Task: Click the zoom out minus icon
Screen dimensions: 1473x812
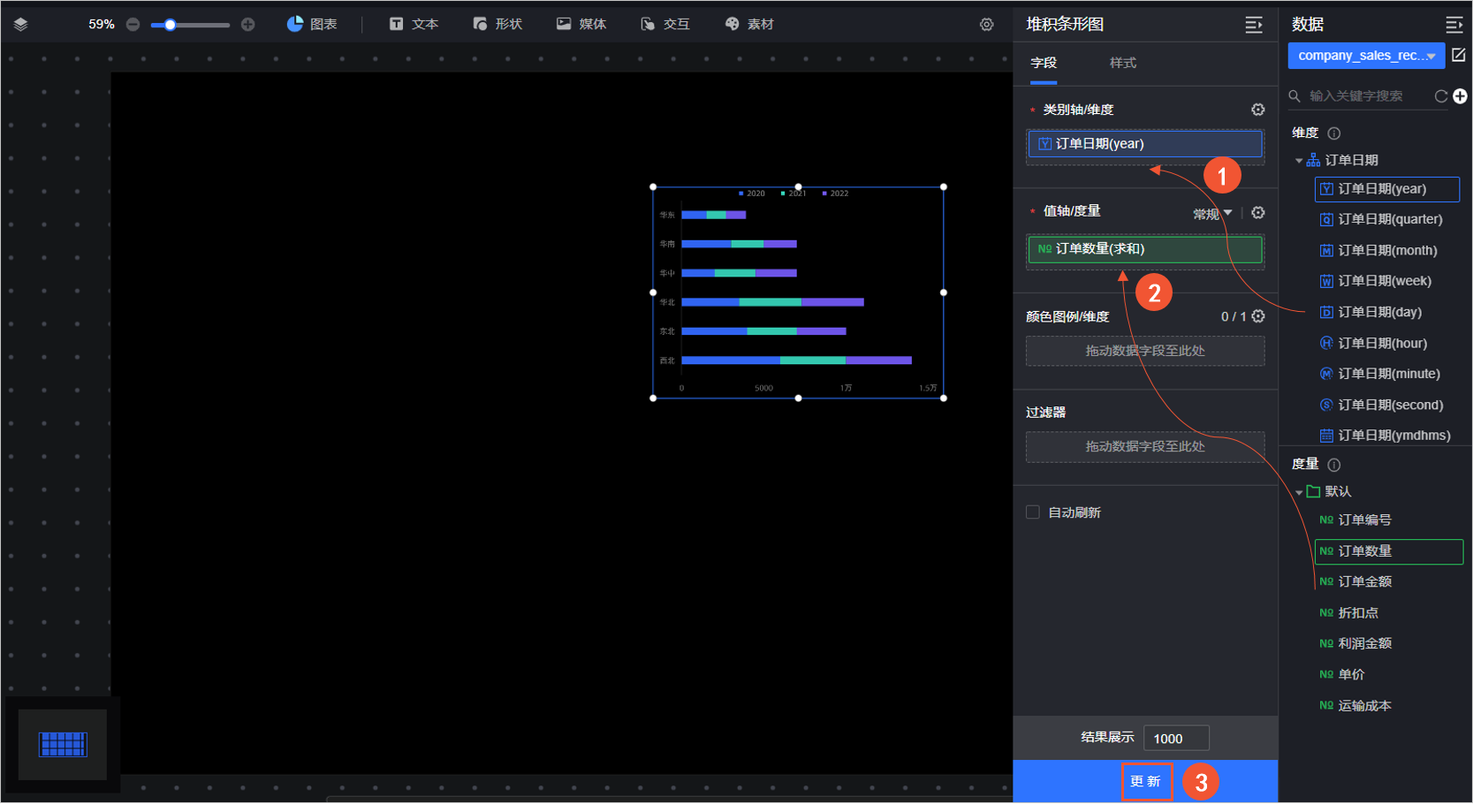Action: 133,25
